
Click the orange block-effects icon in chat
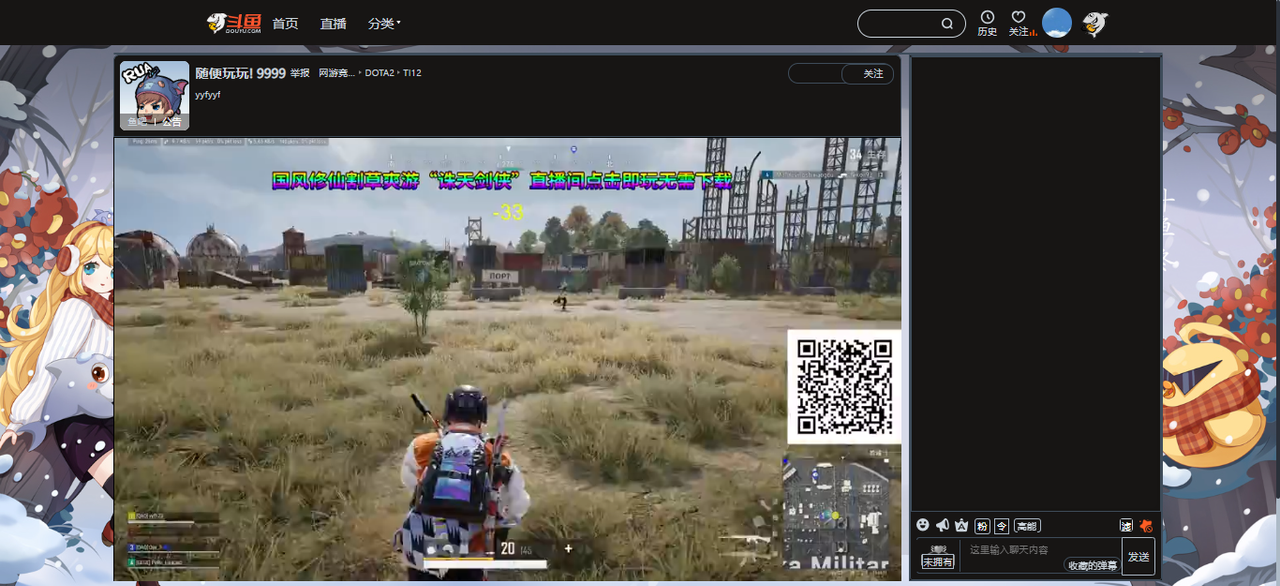(1146, 525)
